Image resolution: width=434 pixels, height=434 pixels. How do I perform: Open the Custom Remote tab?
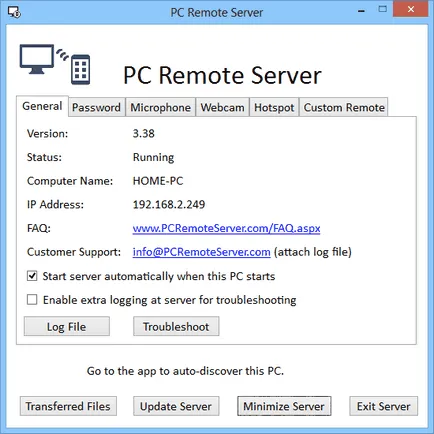[x=344, y=107]
